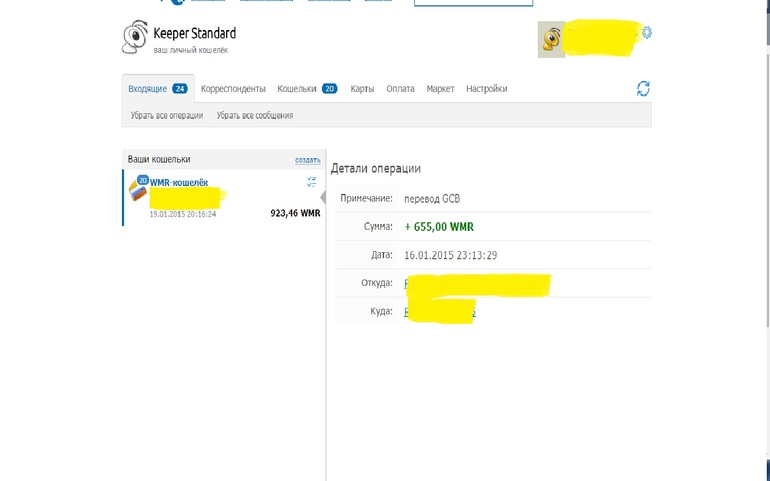Select the Оплата tab

pyautogui.click(x=400, y=89)
